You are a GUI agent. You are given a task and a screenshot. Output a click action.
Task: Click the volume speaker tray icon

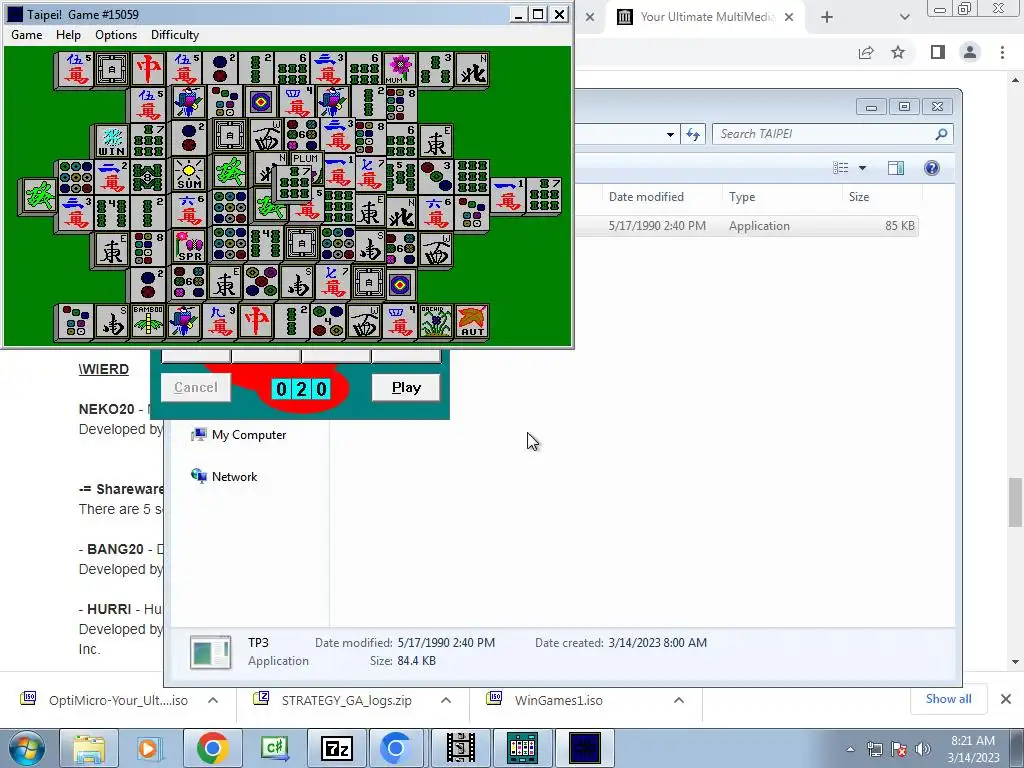click(x=923, y=749)
